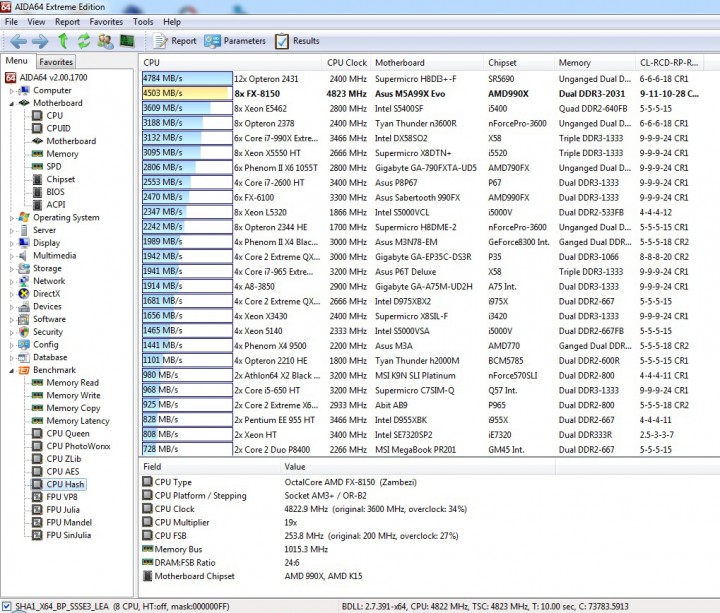This screenshot has height=613, width=720.
Task: Select the DirectX tree item
Action: point(39,294)
